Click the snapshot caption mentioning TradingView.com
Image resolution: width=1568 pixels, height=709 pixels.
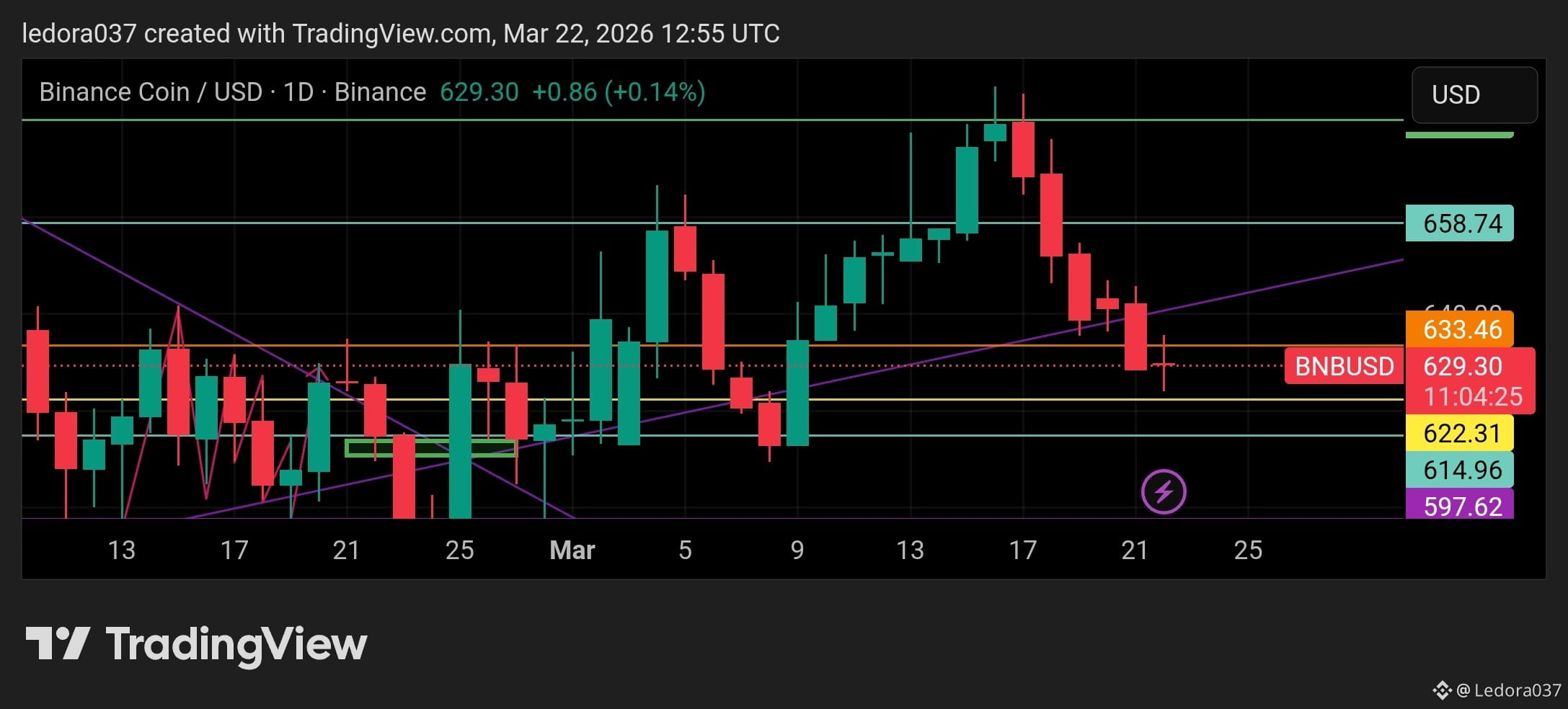[401, 34]
